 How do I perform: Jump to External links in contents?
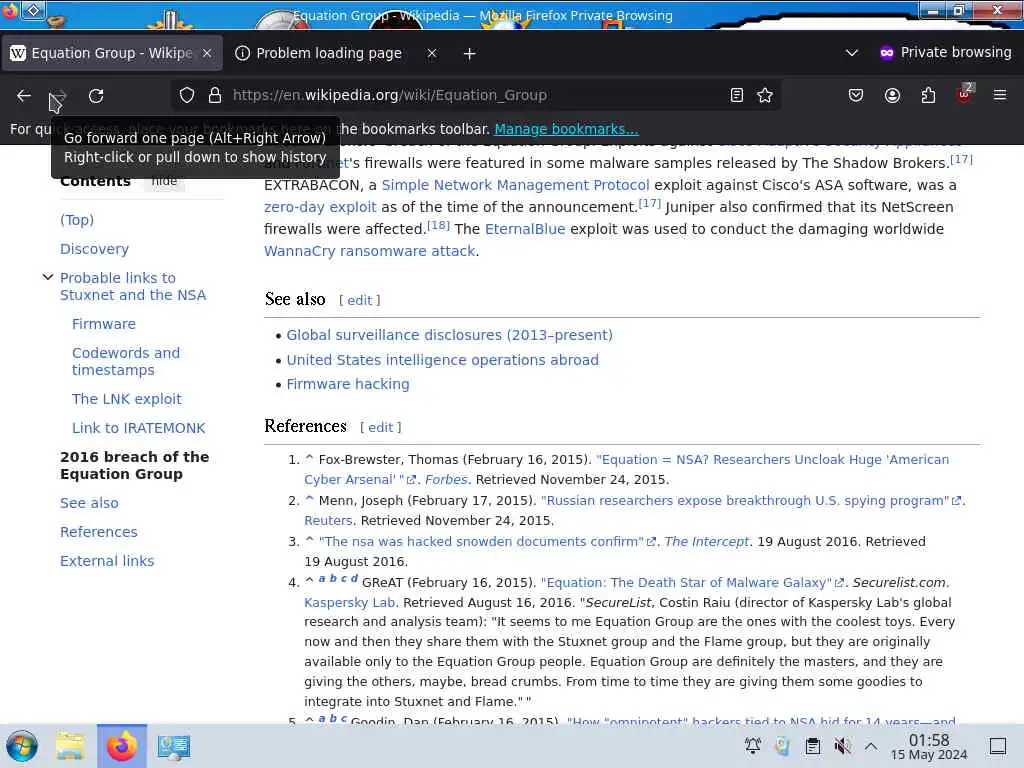107,561
